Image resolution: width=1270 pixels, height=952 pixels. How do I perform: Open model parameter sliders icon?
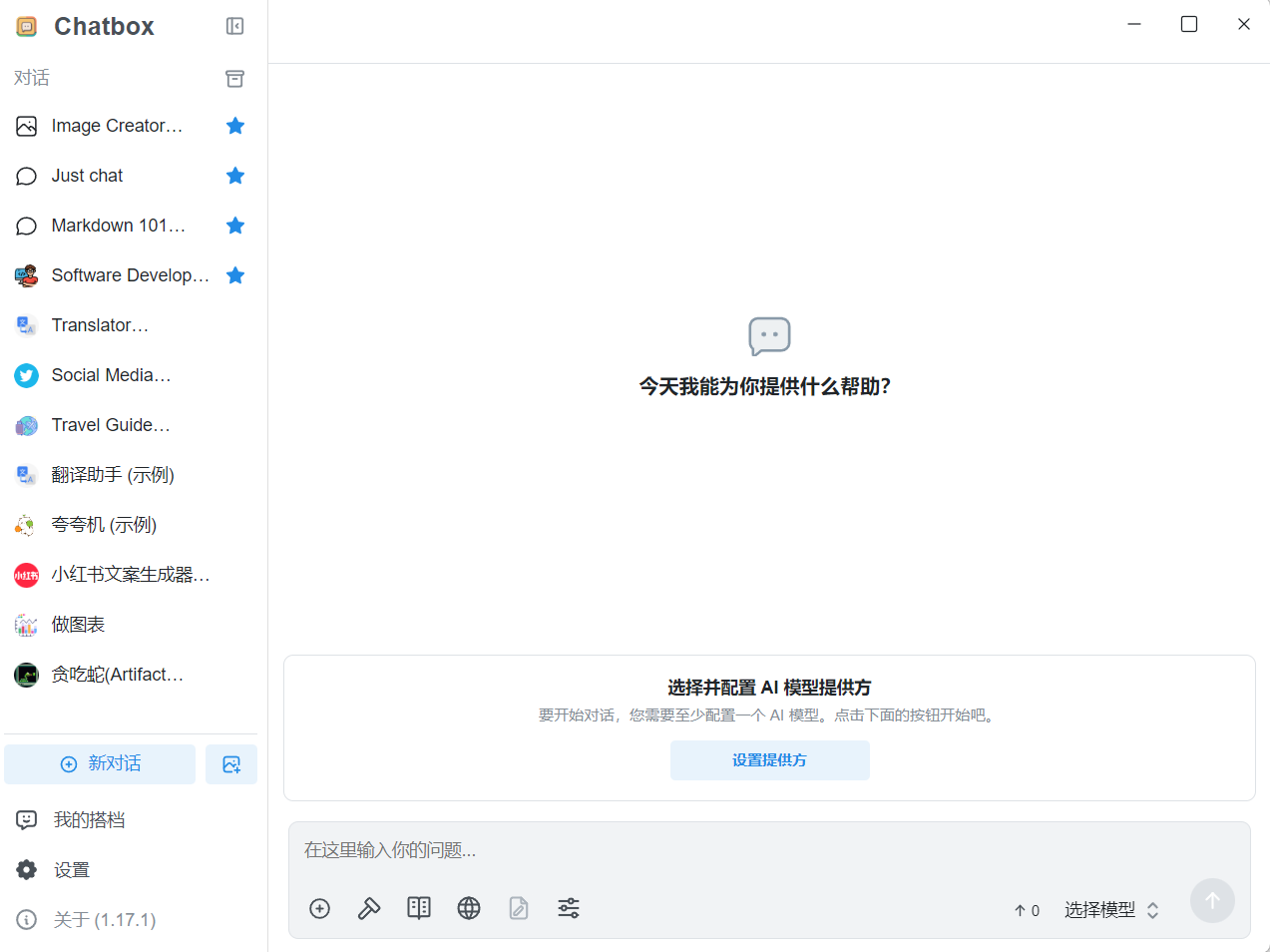[x=569, y=908]
